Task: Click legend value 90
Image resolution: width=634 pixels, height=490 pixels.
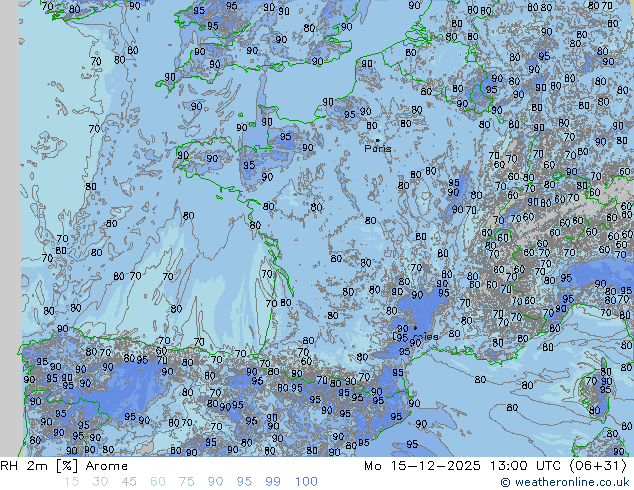Action: [x=215, y=482]
